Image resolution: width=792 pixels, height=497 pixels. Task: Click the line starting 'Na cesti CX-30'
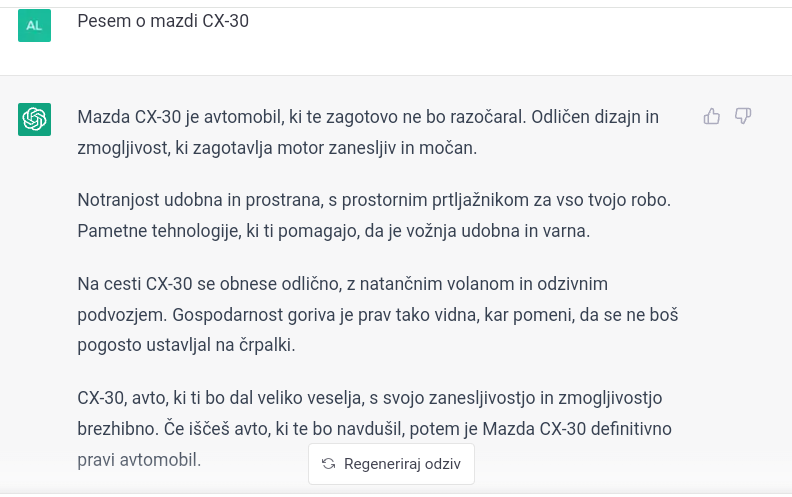coord(342,283)
